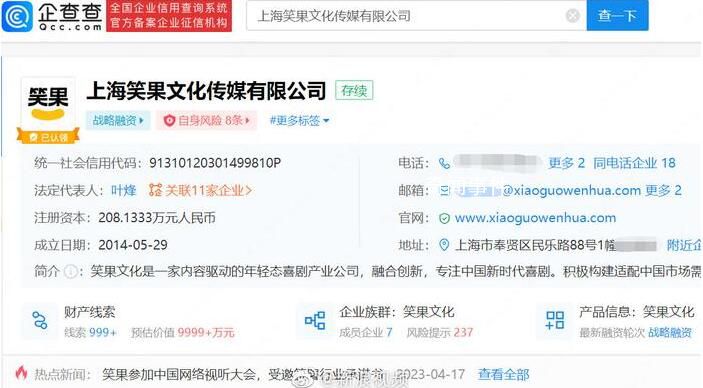Image resolution: width=703 pixels, height=388 pixels.
Task: Open www.xiaoguowenhua.com website link
Action: tap(535, 218)
